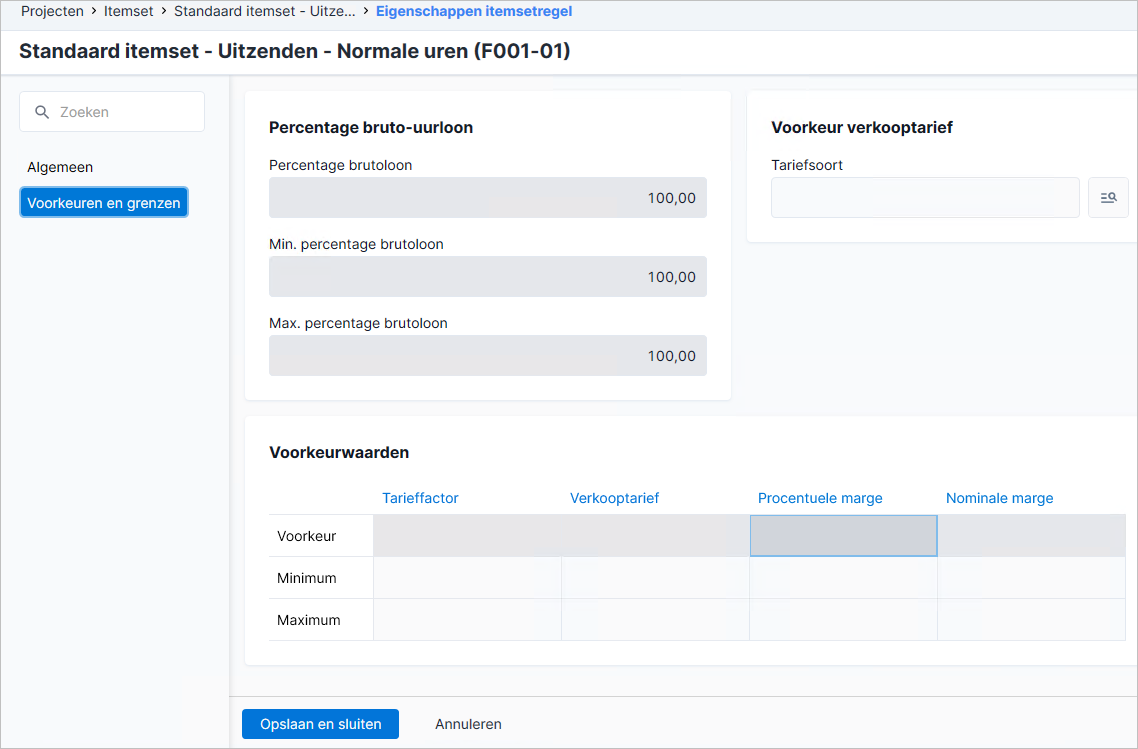Click the Min. percentage brutoloon field

coord(488,277)
